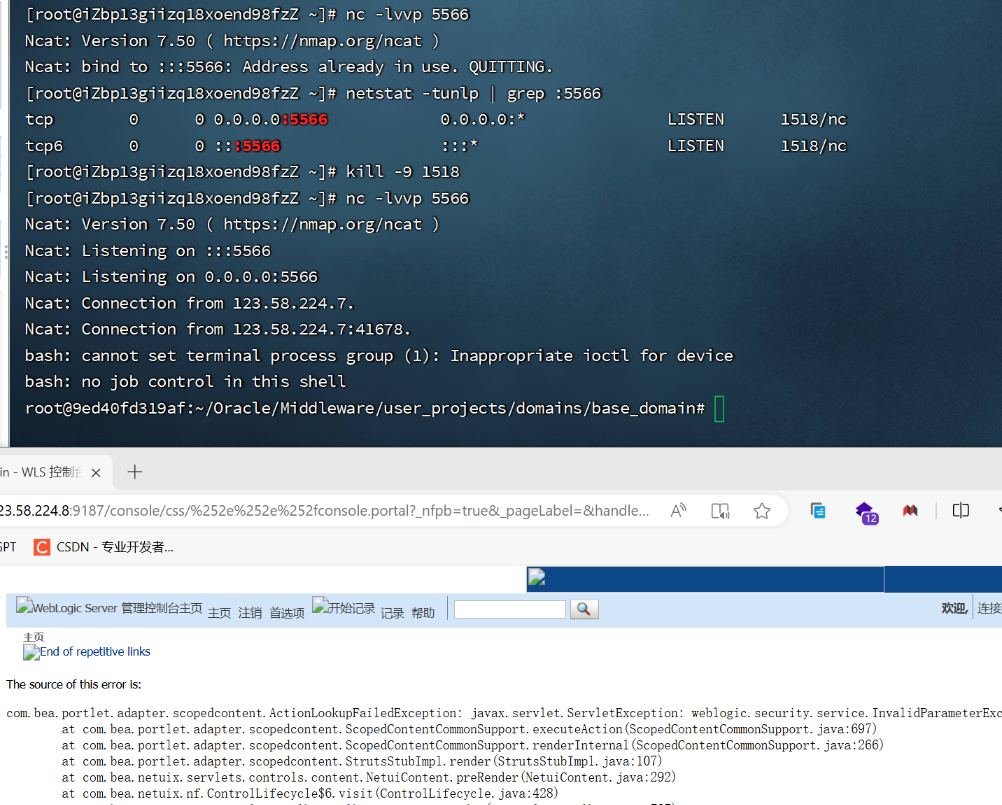Click the CSDN bookmark favicon
1002x805 pixels.
tap(42, 547)
